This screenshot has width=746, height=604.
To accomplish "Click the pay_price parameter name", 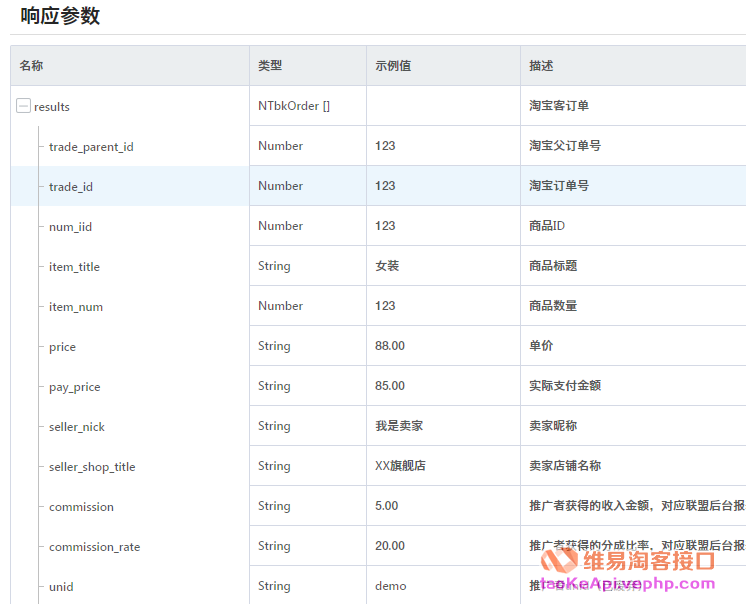I will [75, 387].
